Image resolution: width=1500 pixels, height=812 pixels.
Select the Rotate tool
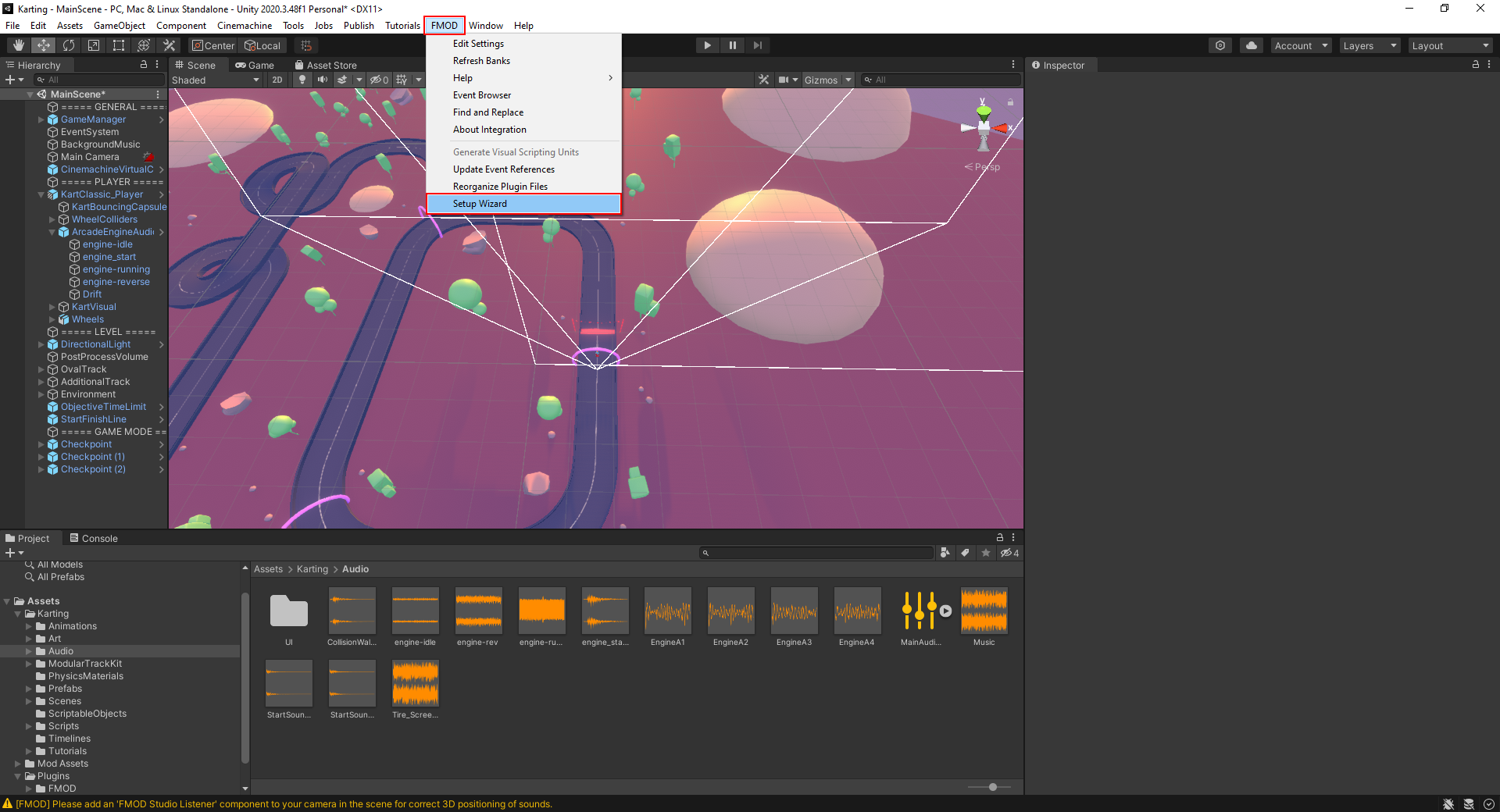click(69, 45)
